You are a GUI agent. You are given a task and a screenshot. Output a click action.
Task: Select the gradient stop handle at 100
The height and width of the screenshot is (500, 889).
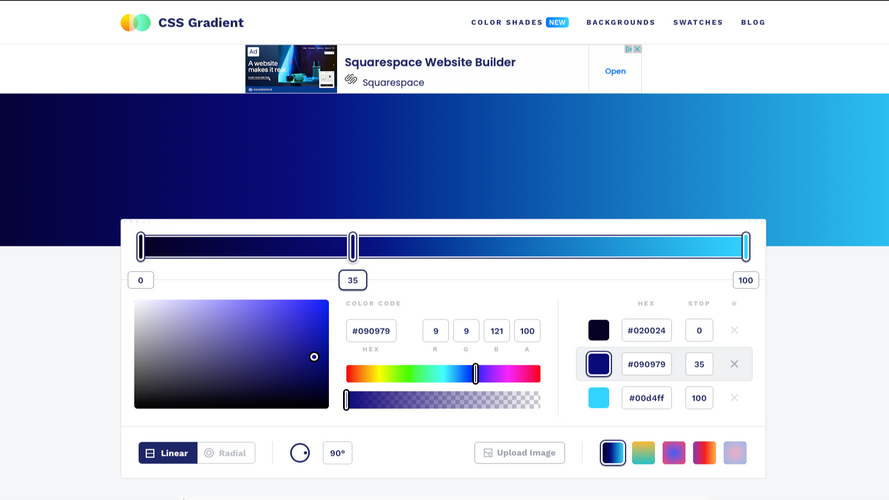[746, 247]
